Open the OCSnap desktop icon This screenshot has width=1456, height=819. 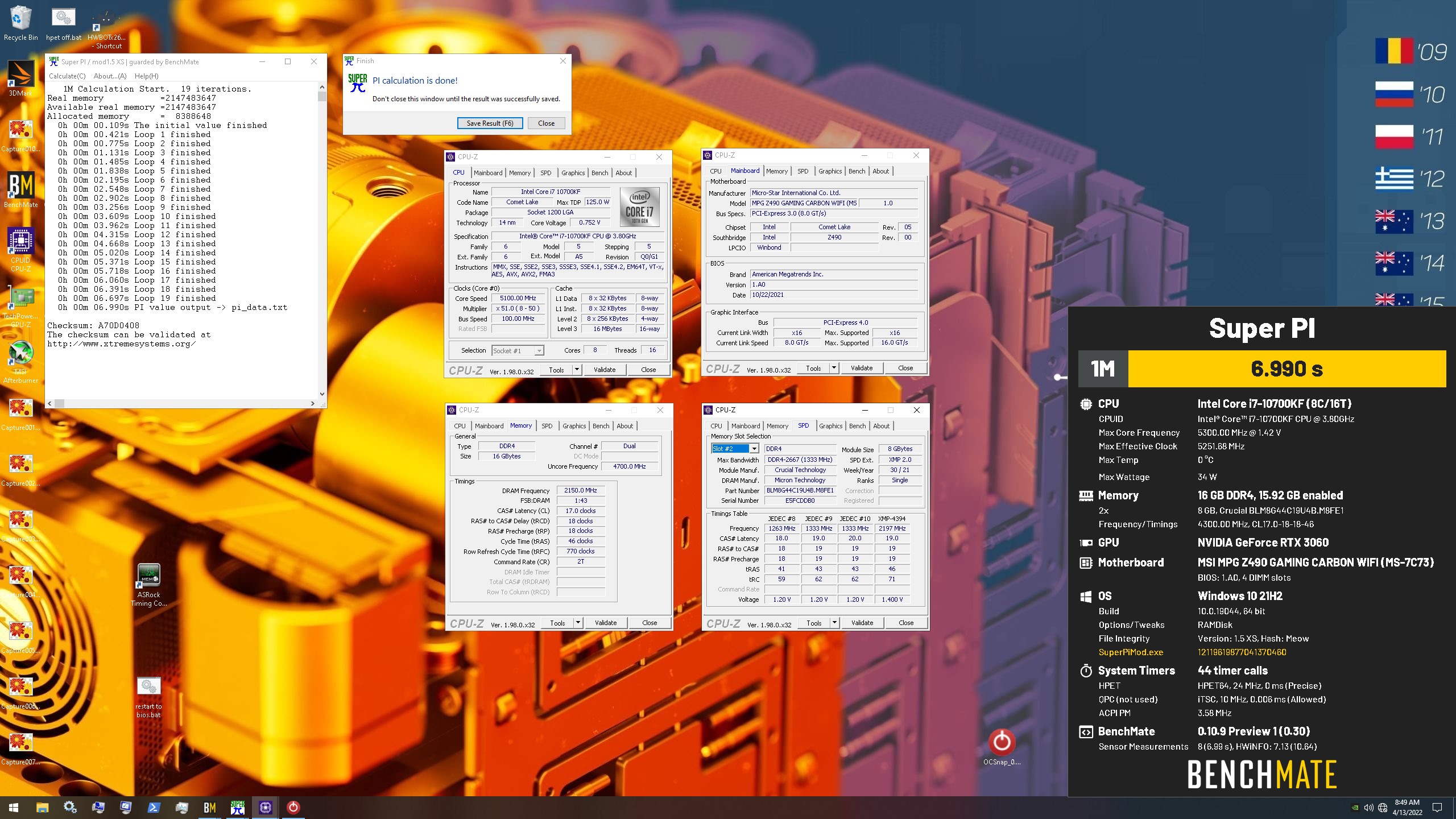[x=1002, y=747]
